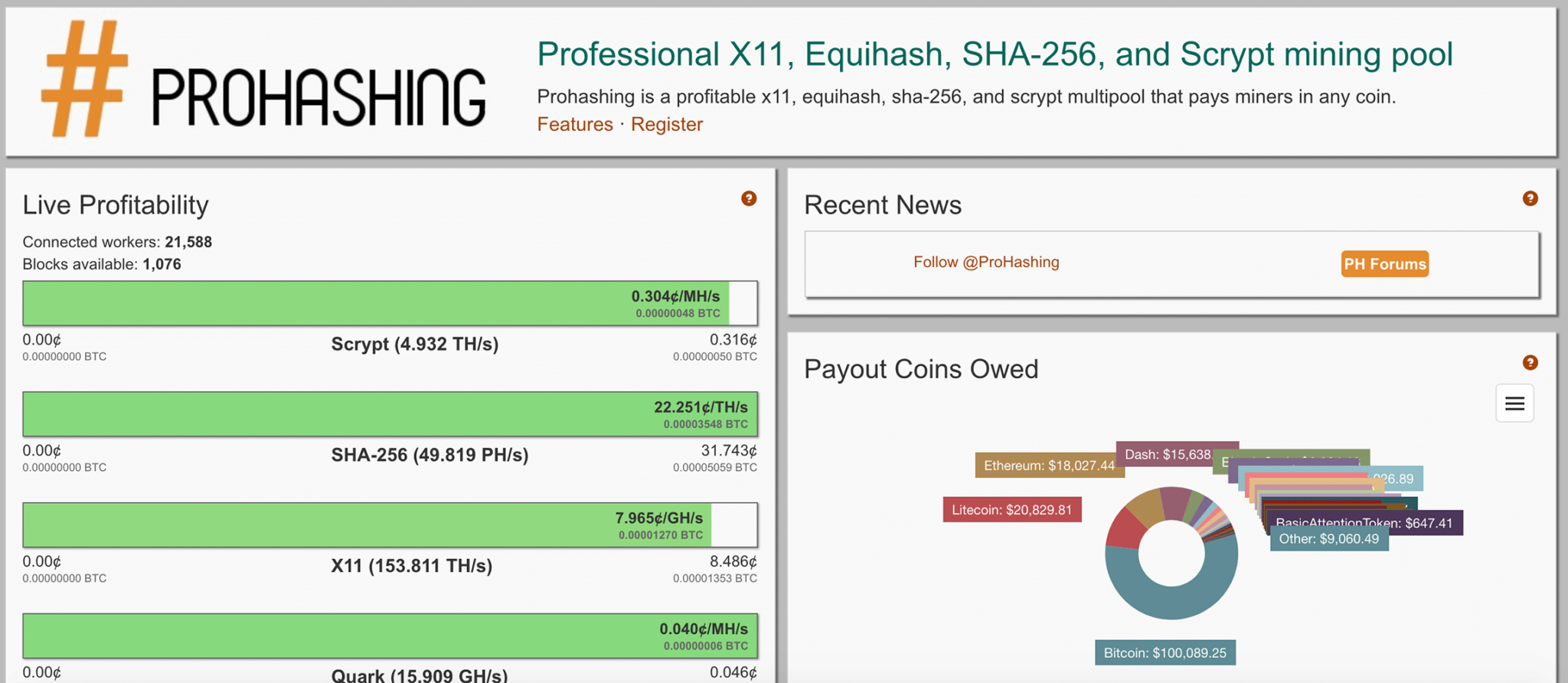The width and height of the screenshot is (1568, 683).
Task: Click the Live Profitability heading
Action: click(116, 204)
